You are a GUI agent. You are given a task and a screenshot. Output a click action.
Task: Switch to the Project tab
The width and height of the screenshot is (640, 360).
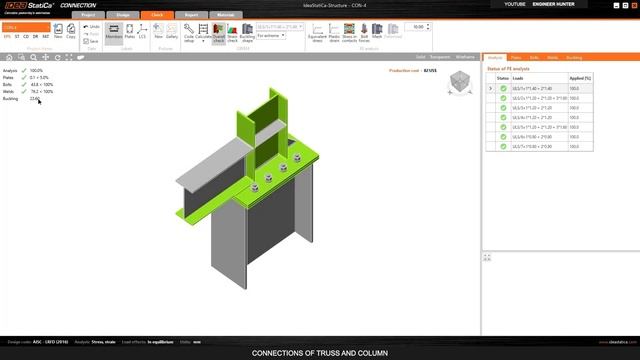[88, 15]
